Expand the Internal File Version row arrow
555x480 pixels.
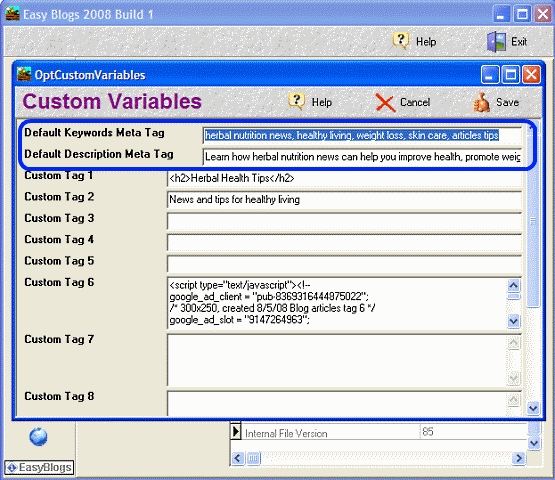(x=235, y=432)
